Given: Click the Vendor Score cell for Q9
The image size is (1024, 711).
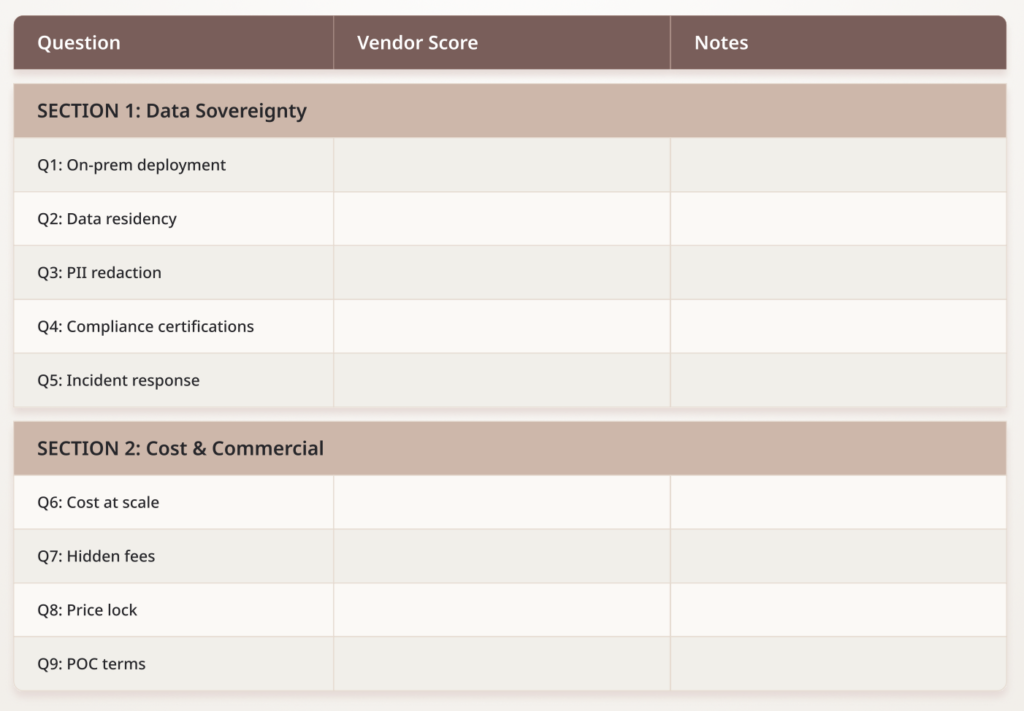Looking at the screenshot, I should (501, 665).
